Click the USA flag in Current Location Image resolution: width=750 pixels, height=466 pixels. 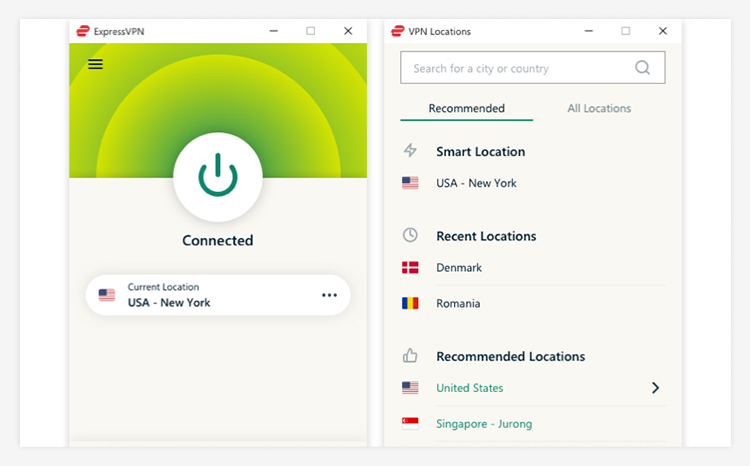point(107,295)
